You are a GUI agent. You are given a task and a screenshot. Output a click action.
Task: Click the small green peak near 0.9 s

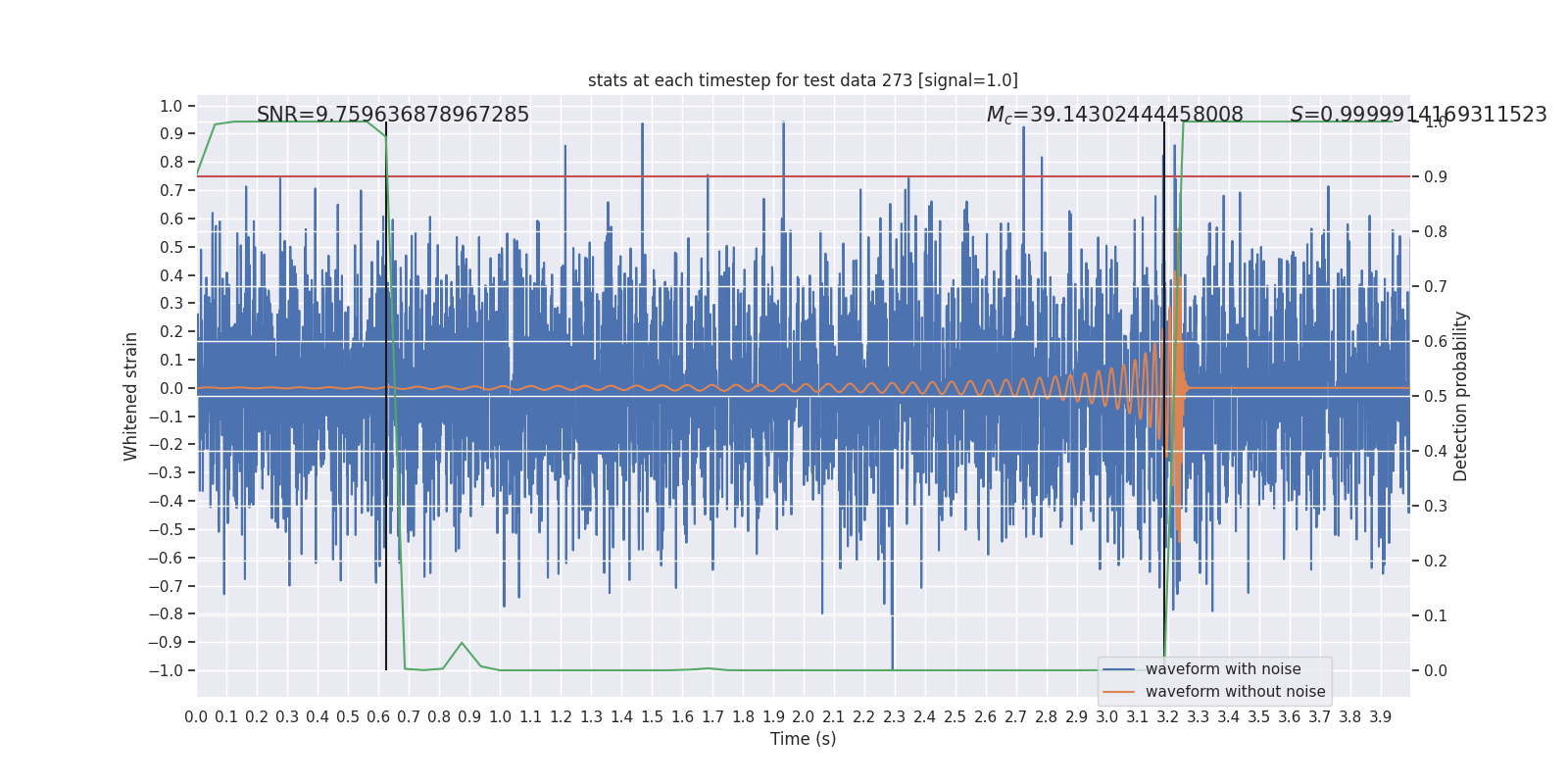click(x=462, y=644)
